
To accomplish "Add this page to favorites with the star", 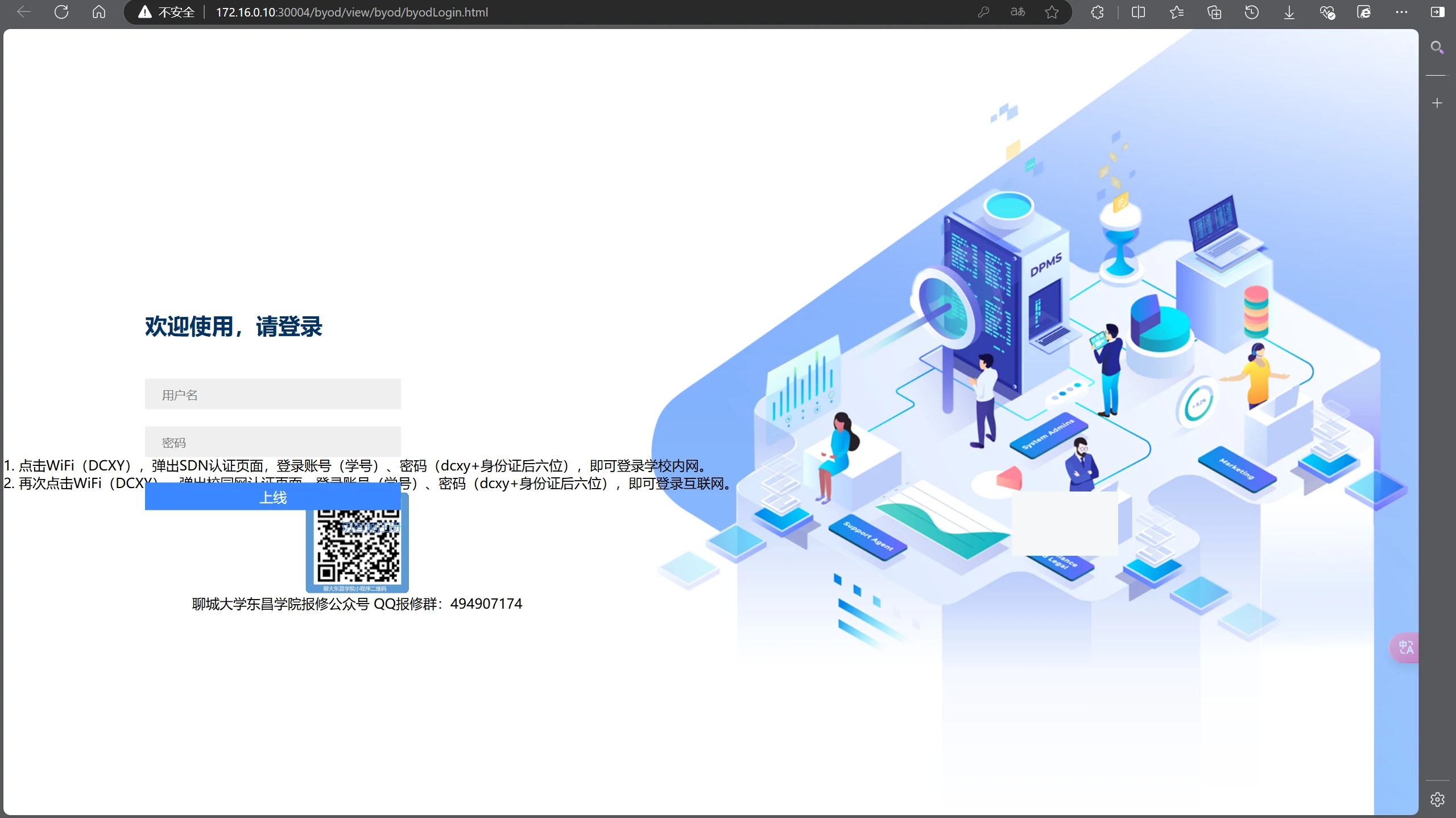I will [x=1052, y=12].
